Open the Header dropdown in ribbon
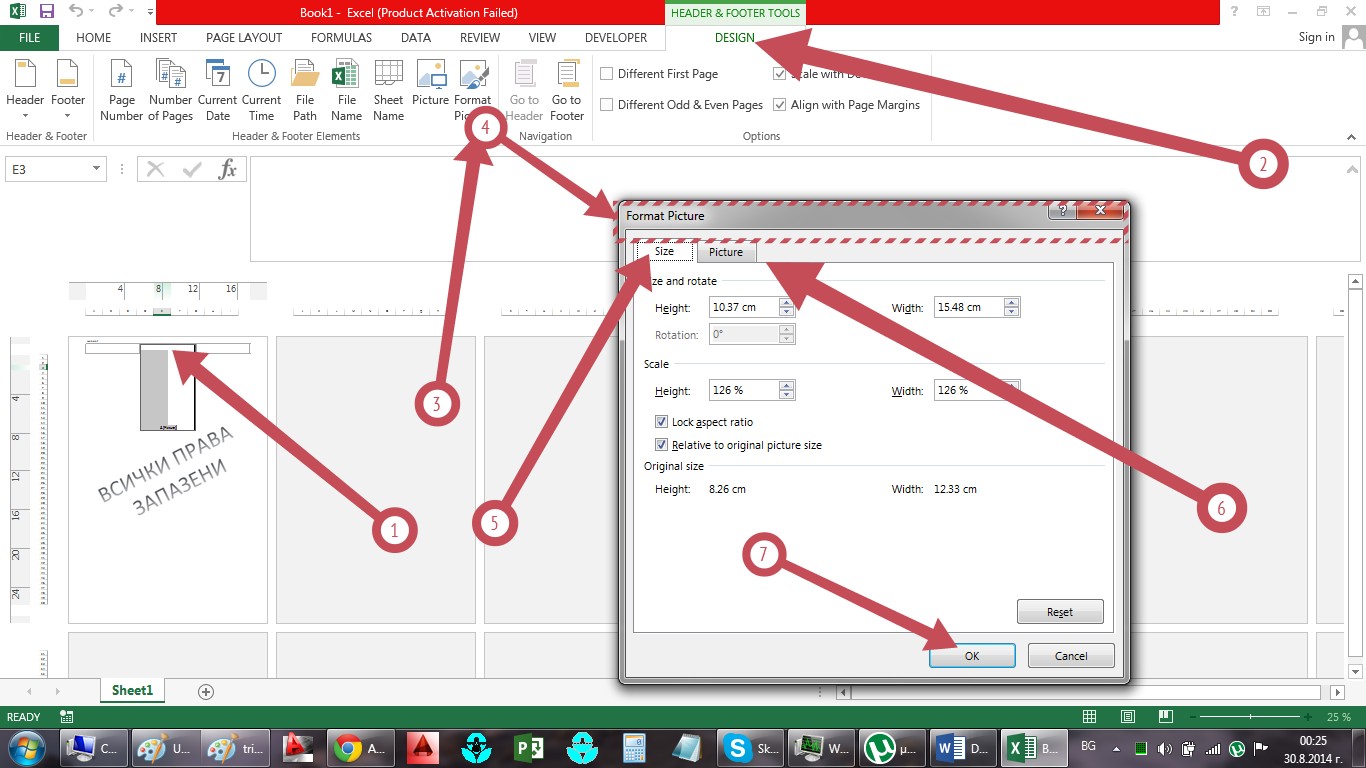This screenshot has height=768, width=1366. pyautogui.click(x=25, y=90)
